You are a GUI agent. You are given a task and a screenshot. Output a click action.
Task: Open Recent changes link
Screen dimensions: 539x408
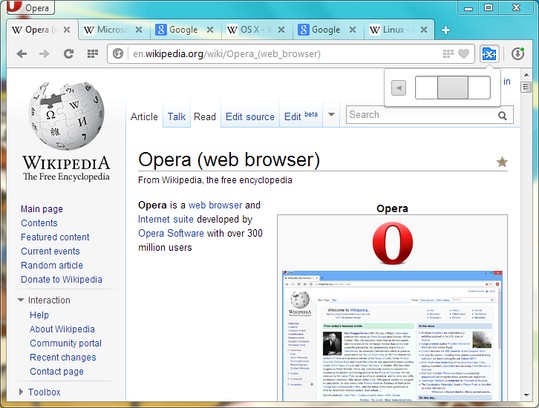[63, 357]
